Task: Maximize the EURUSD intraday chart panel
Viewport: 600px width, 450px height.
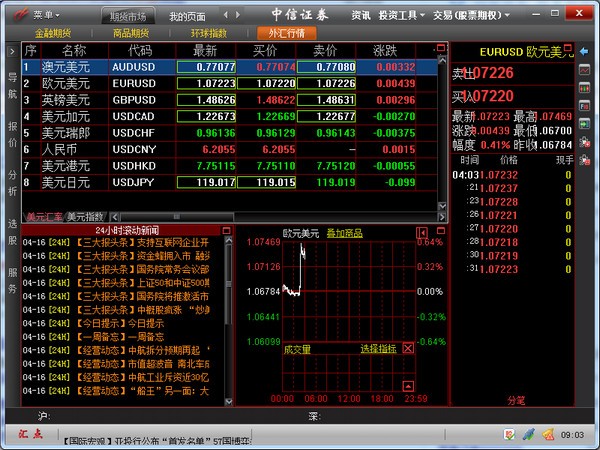Action: [x=441, y=230]
